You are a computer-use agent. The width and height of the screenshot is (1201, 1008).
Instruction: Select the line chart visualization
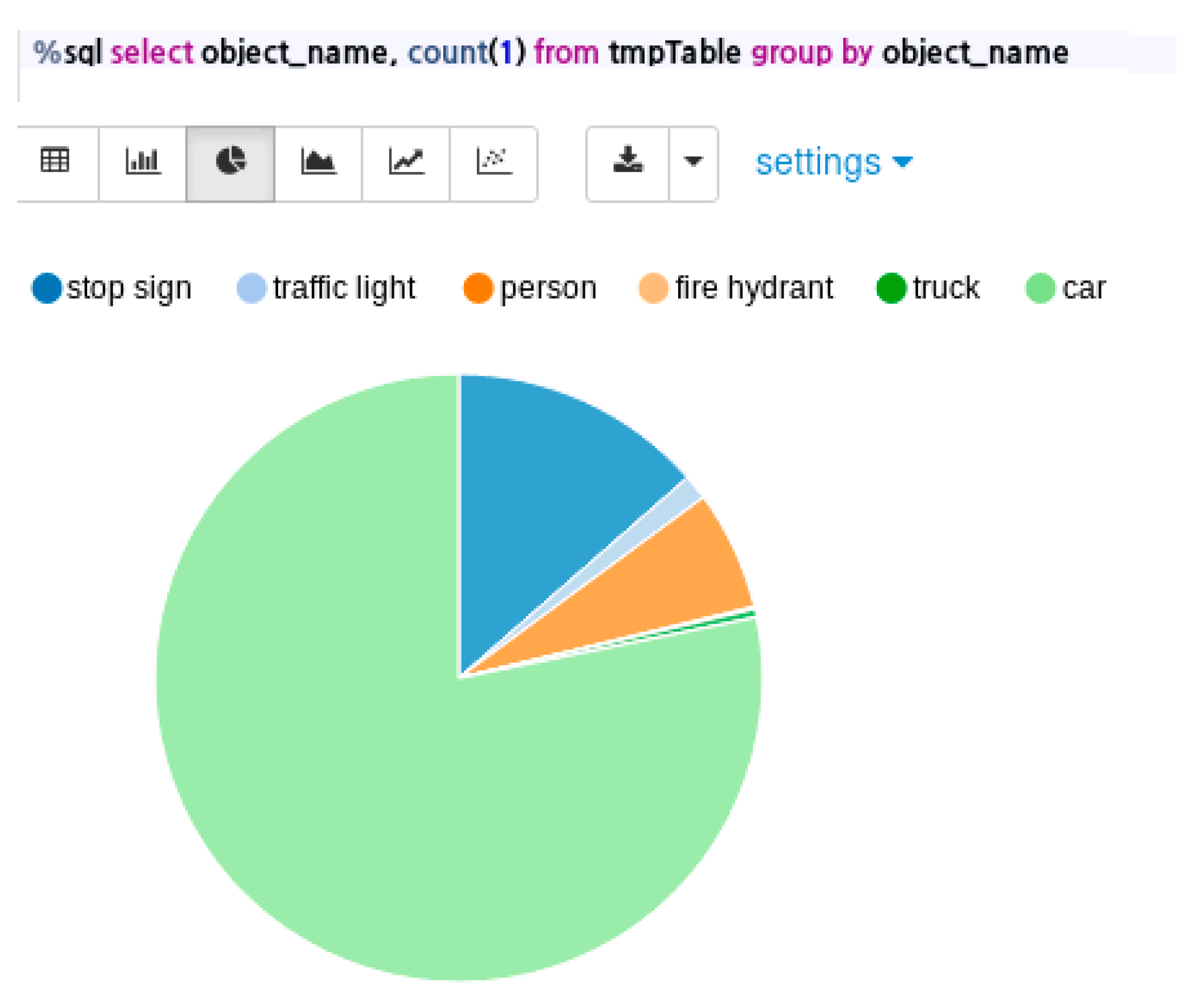[406, 162]
